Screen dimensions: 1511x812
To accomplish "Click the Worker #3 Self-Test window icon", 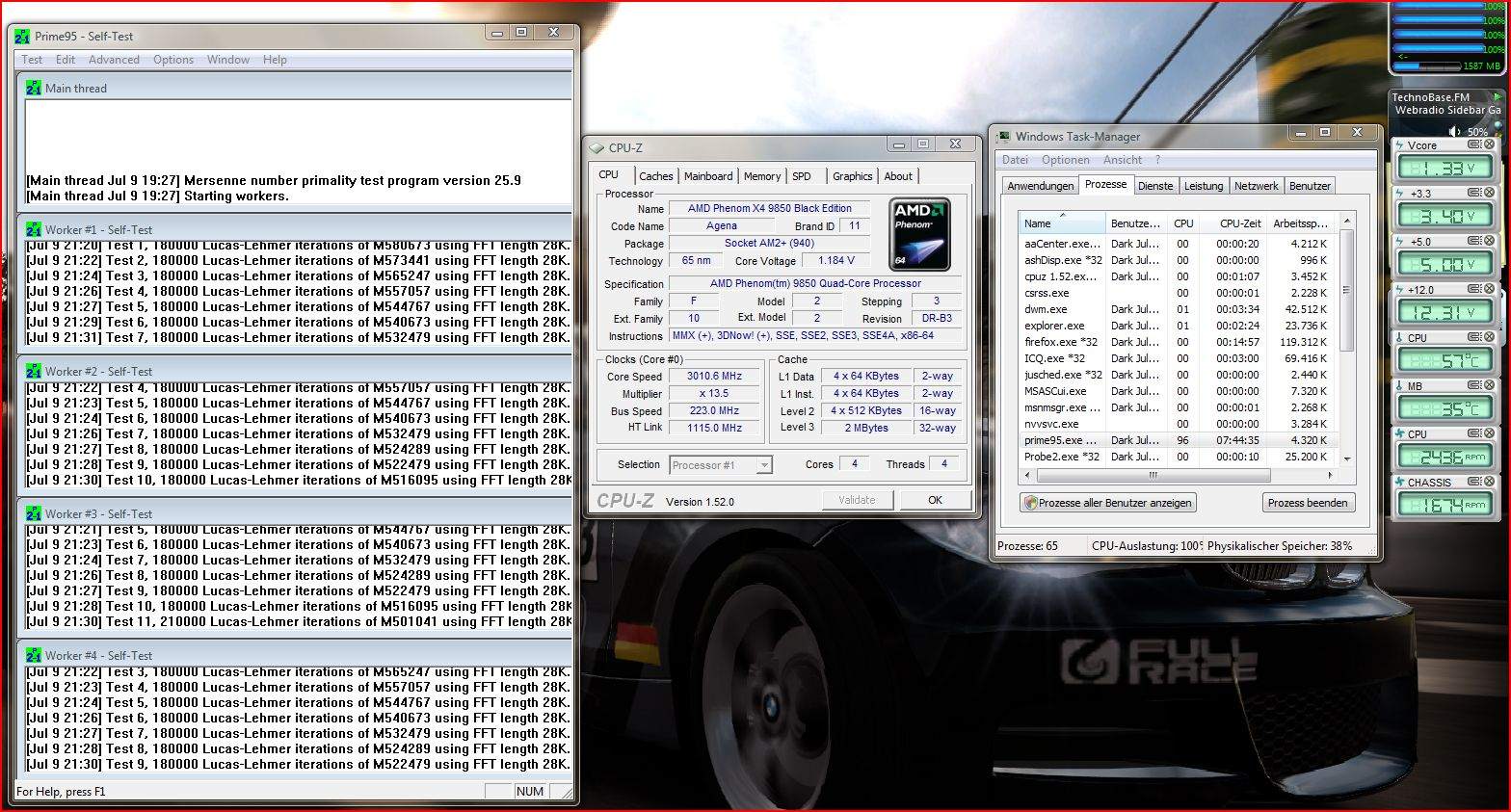I will pos(34,513).
